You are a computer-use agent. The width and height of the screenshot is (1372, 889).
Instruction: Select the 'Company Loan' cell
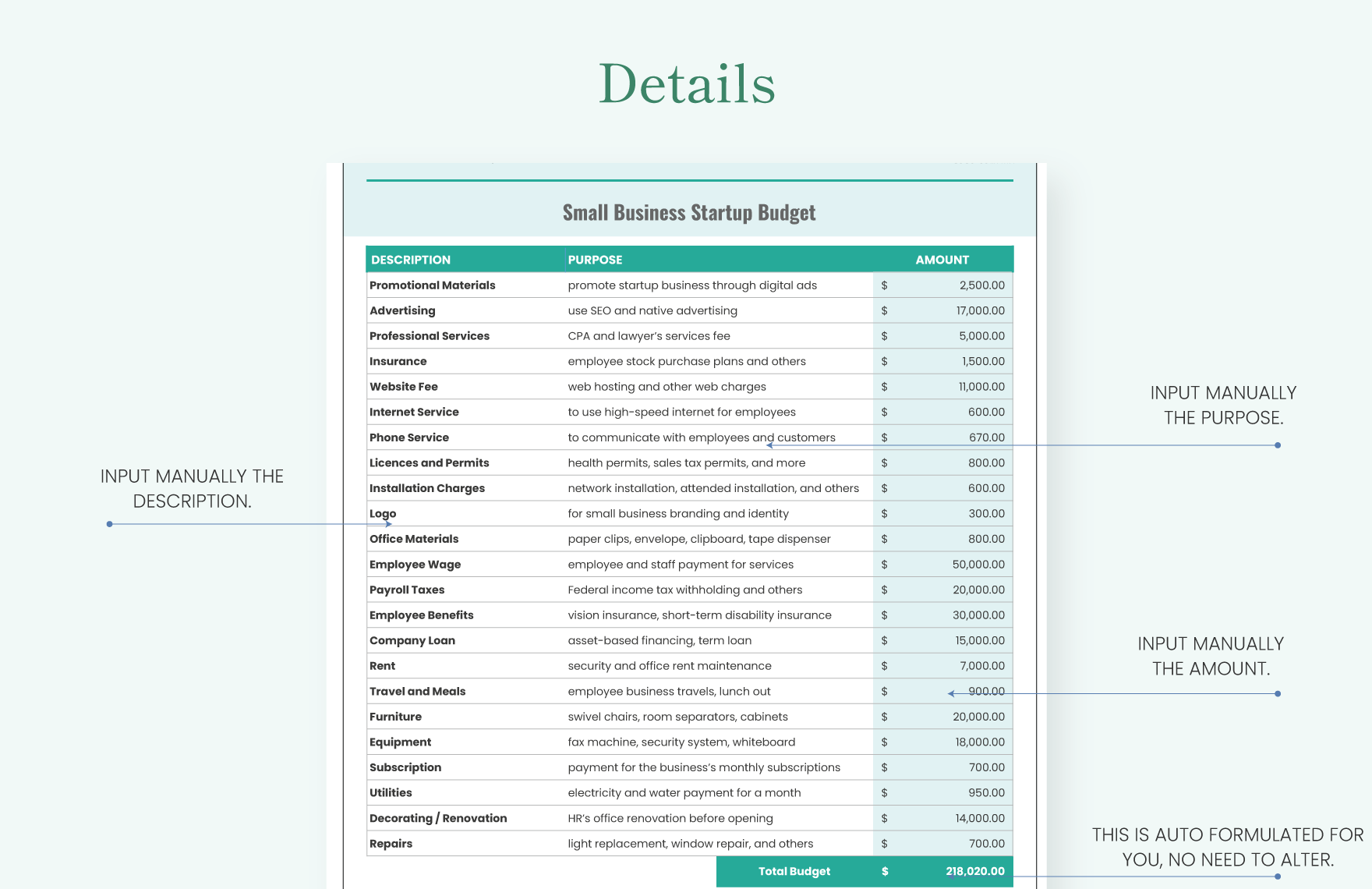pyautogui.click(x=412, y=640)
